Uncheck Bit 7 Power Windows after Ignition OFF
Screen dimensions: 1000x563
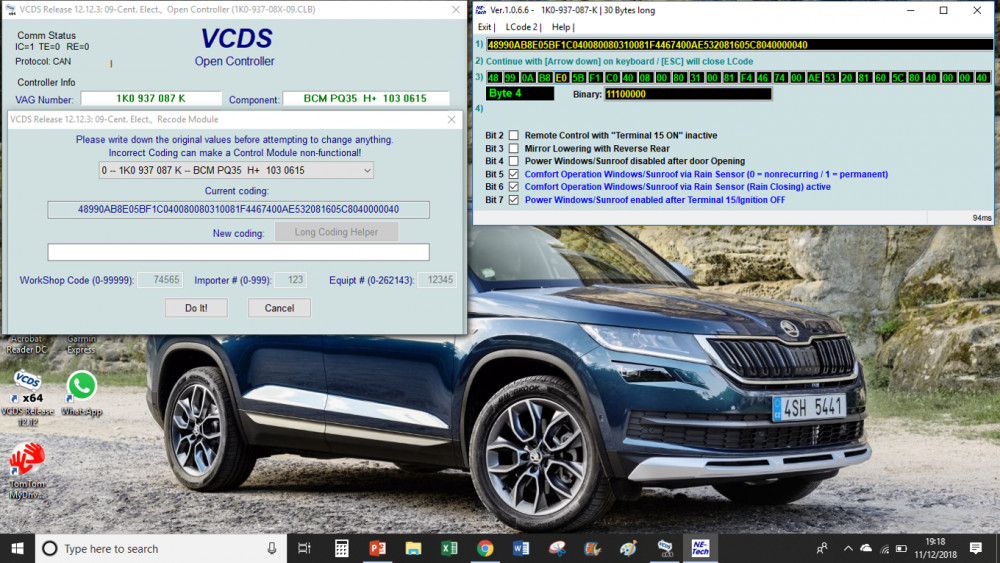point(513,200)
